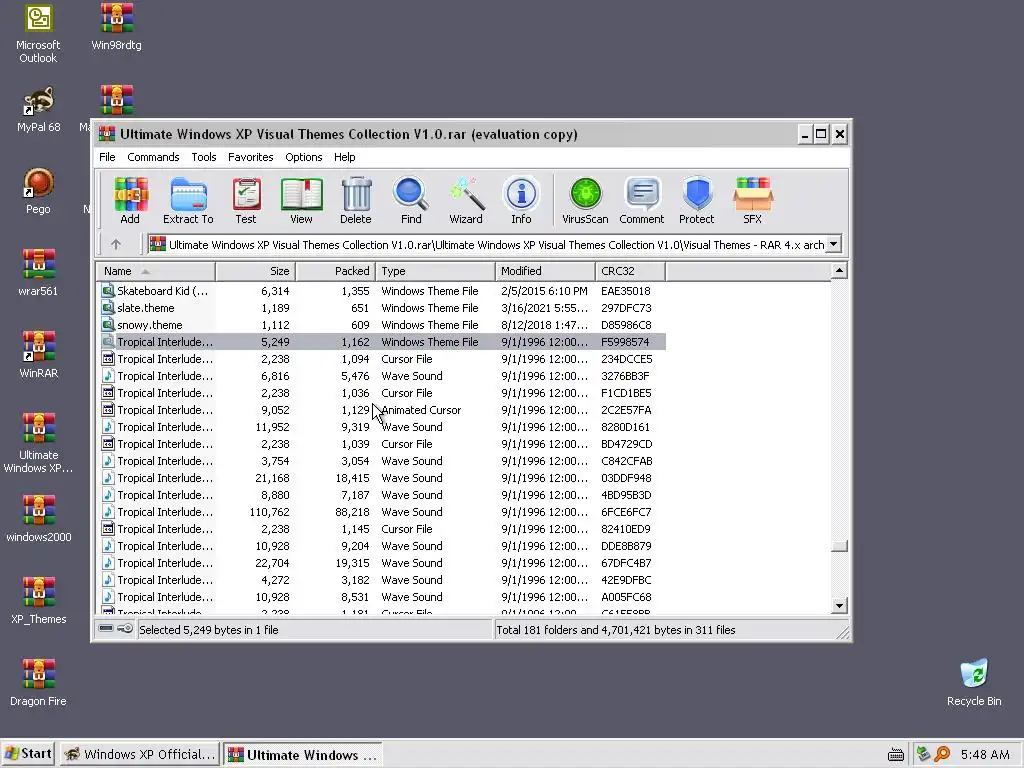Open the Help menu

(x=344, y=157)
